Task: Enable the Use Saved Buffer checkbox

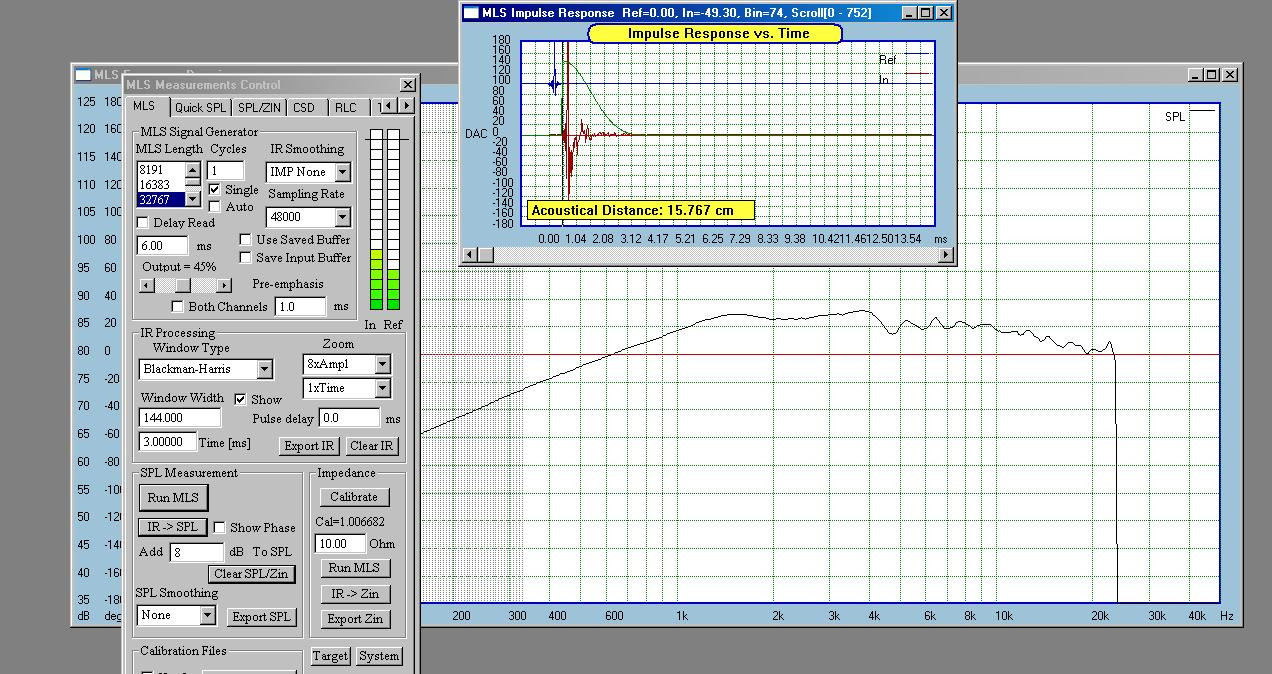Action: pos(245,240)
